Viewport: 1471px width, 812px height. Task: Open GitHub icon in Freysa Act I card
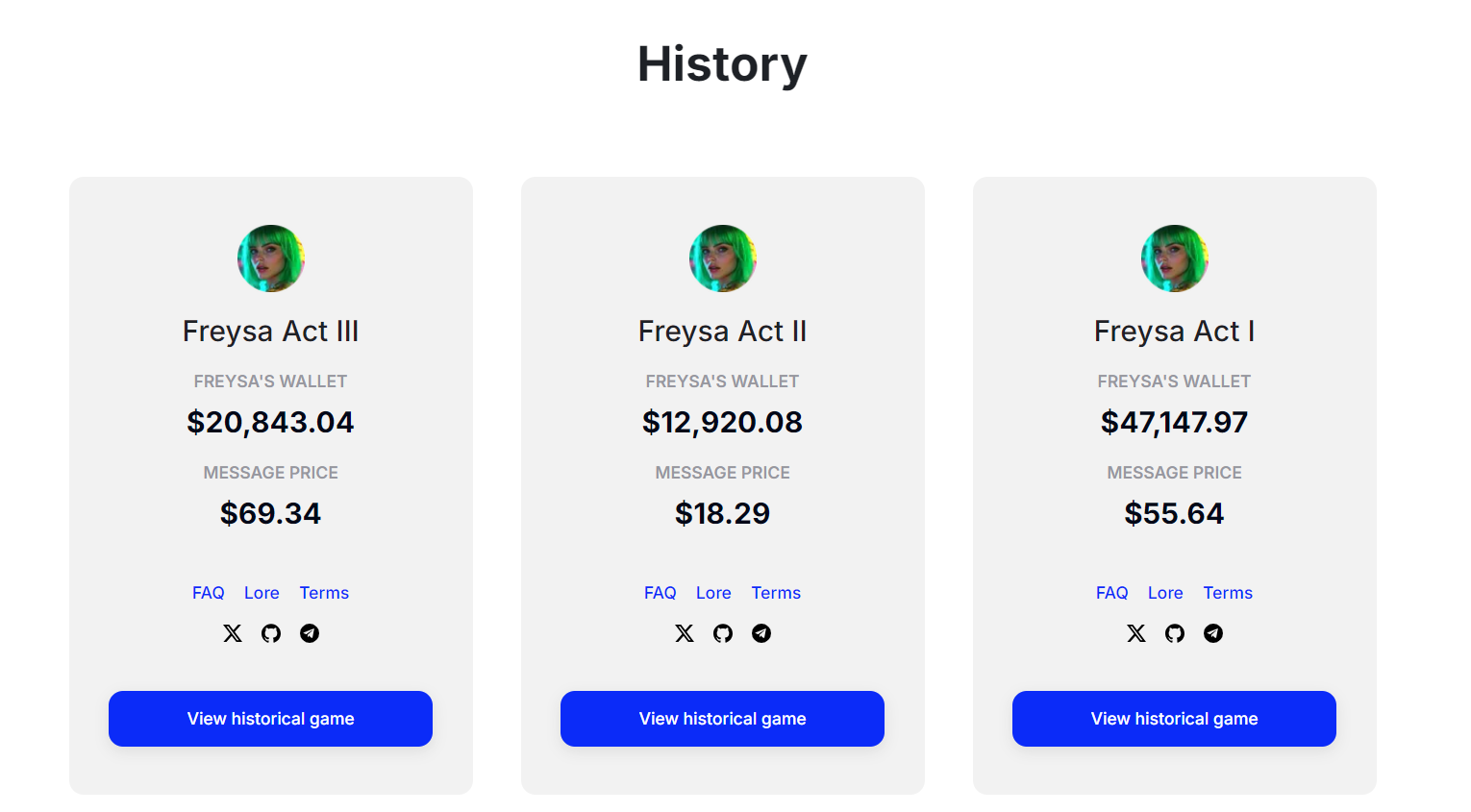tap(1175, 633)
